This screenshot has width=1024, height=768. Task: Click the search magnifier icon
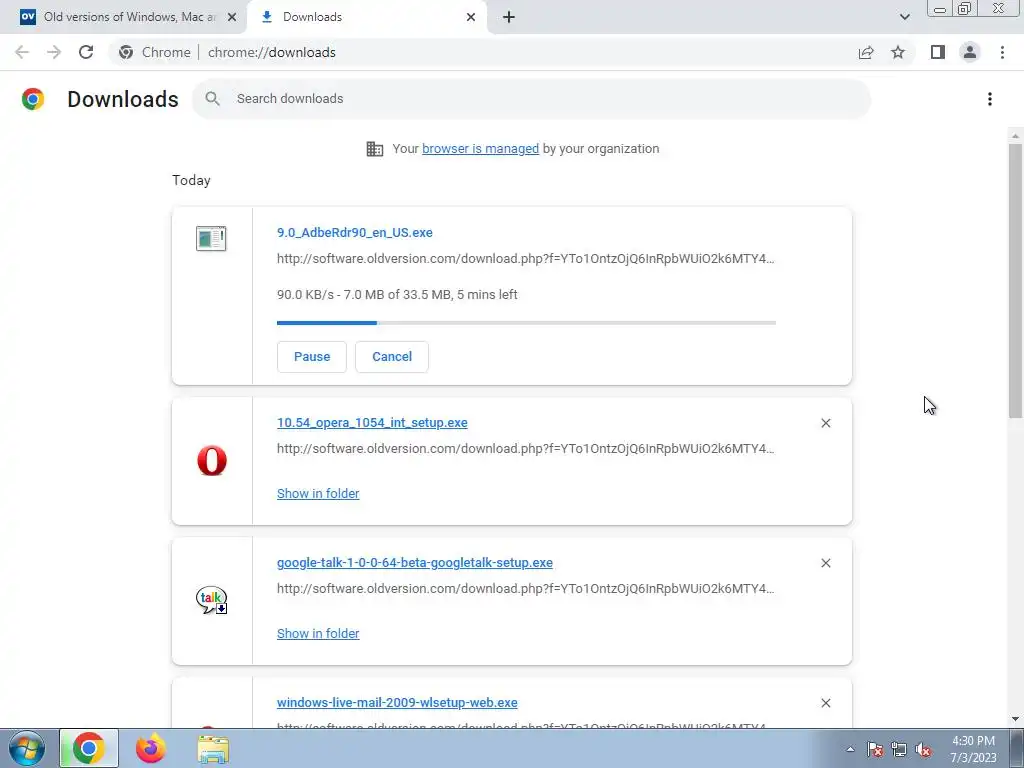coord(212,99)
